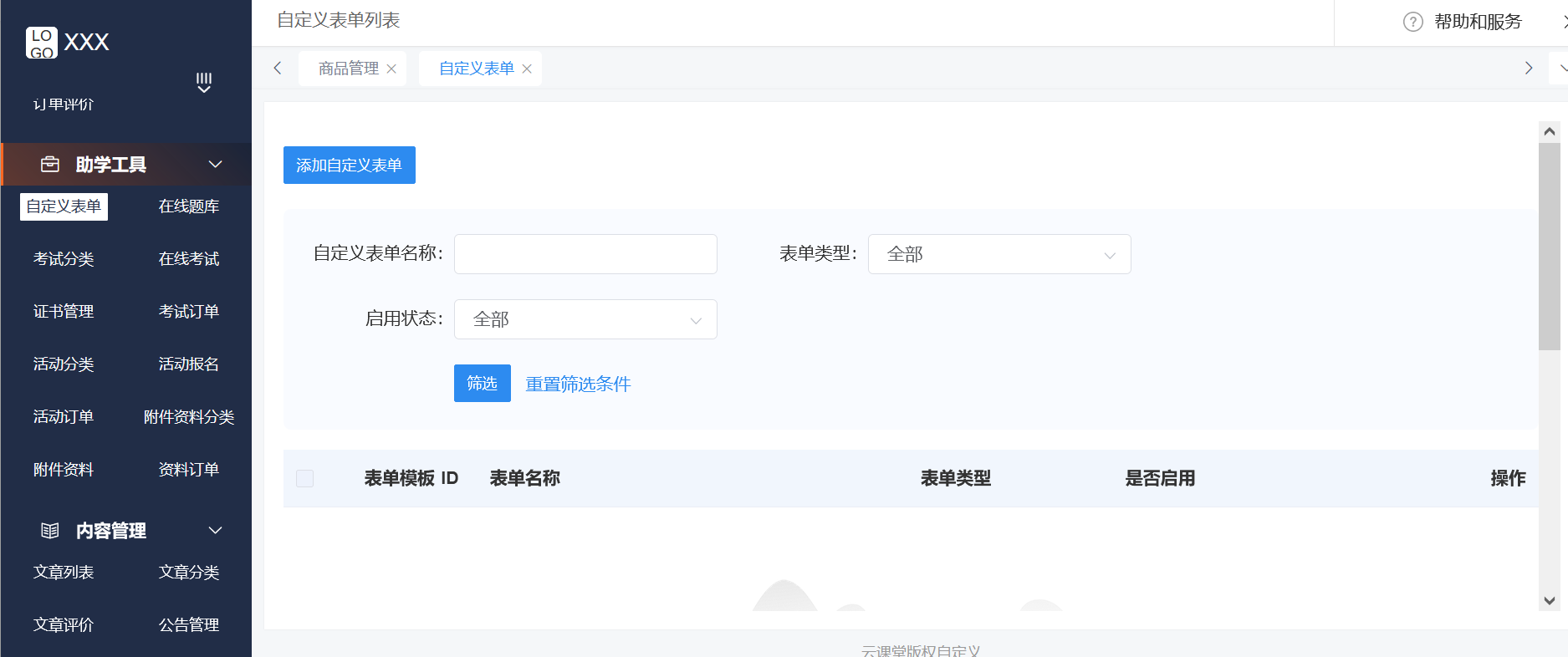Click the 重置筛选条件 link
Image resolution: width=1568 pixels, height=657 pixels.
578,384
